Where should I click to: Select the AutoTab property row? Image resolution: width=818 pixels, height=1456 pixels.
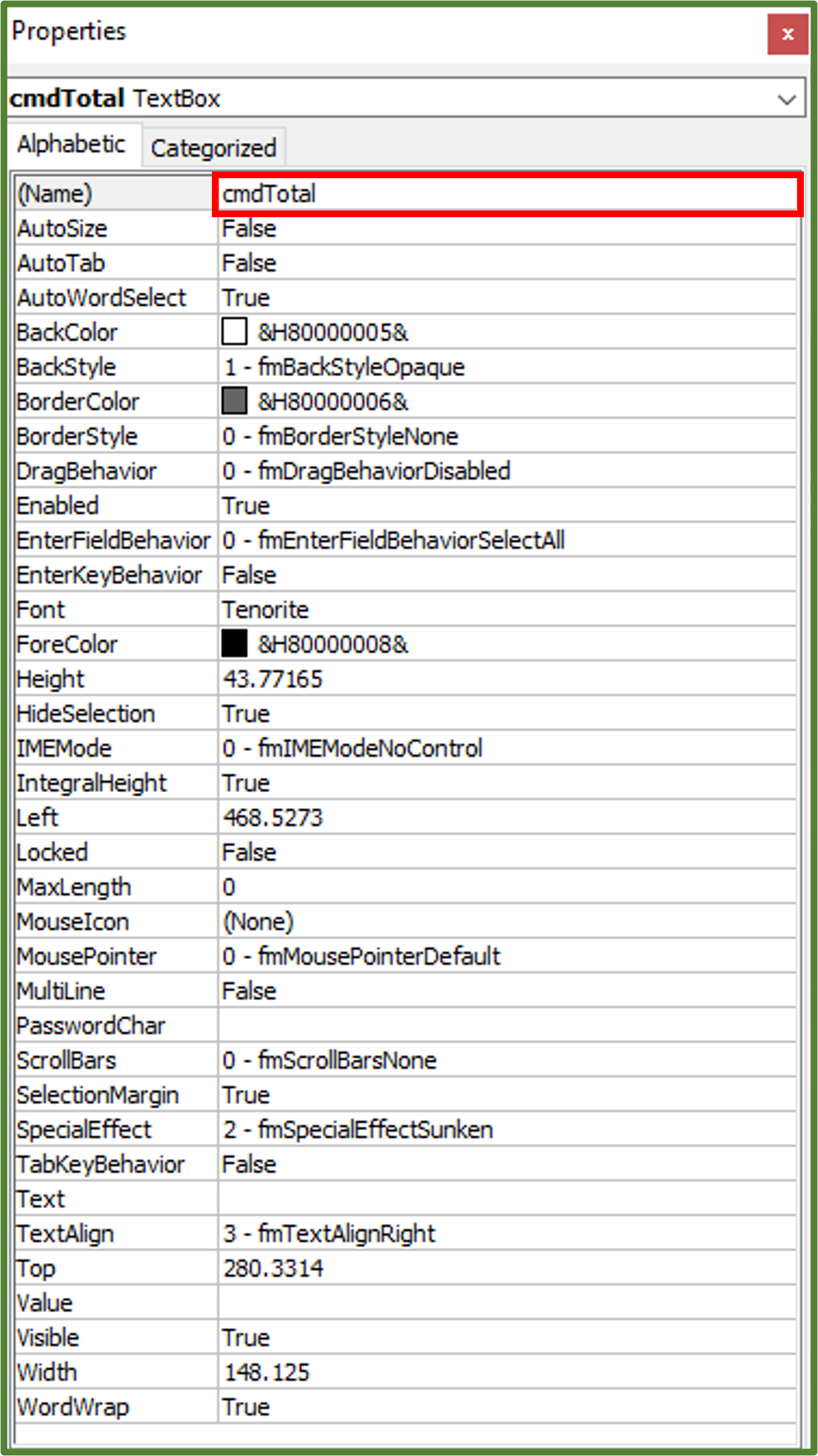click(x=406, y=263)
